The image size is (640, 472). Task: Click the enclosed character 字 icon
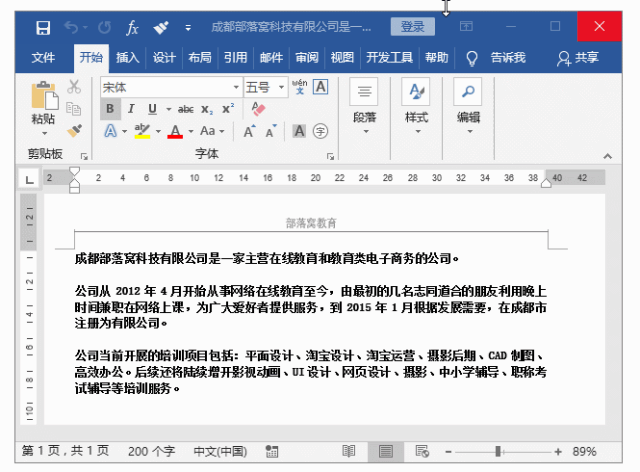pyautogui.click(x=320, y=131)
